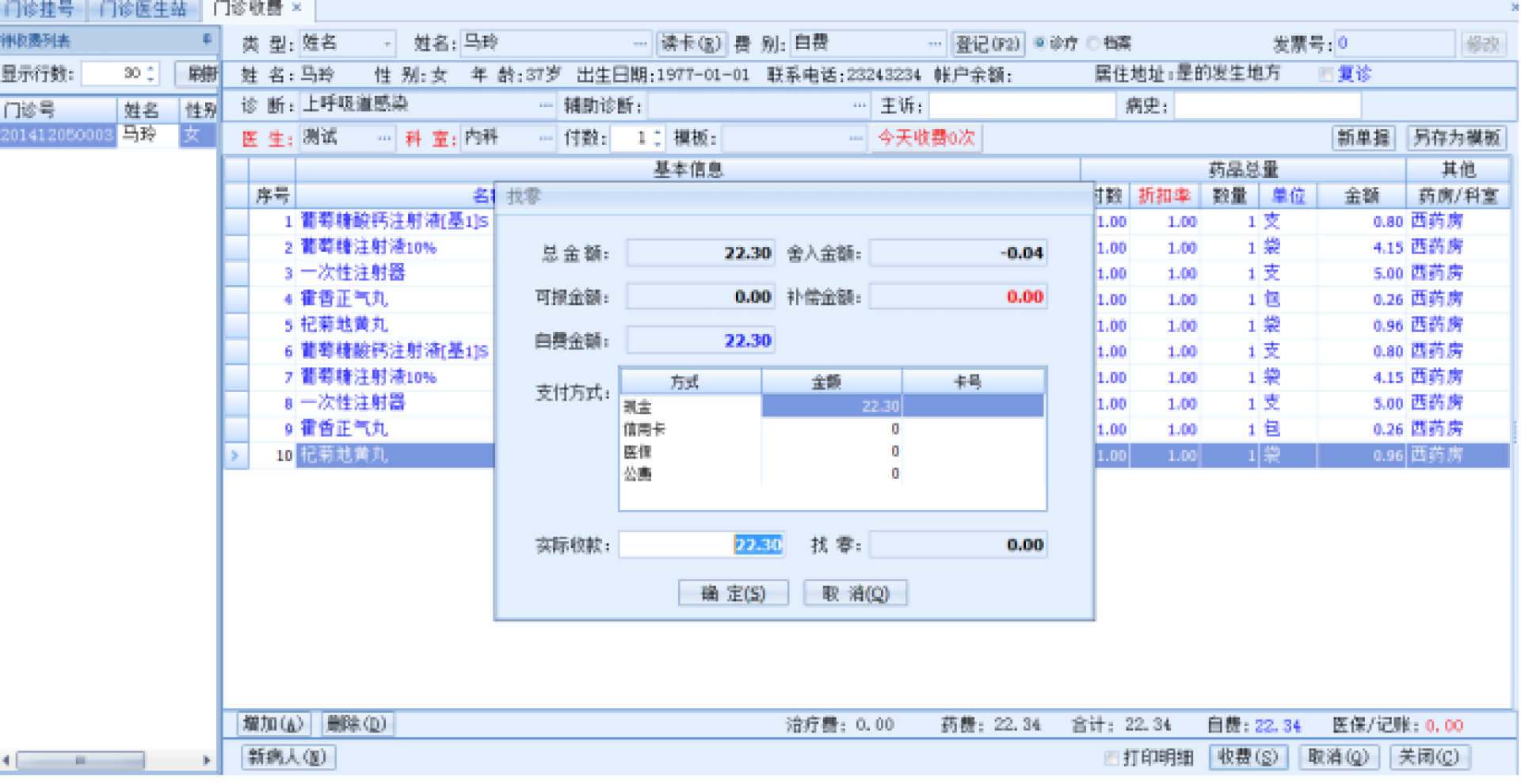Close the 门诊收费 tab with its × icon
This screenshot has height=784, width=1521.
[x=297, y=7]
